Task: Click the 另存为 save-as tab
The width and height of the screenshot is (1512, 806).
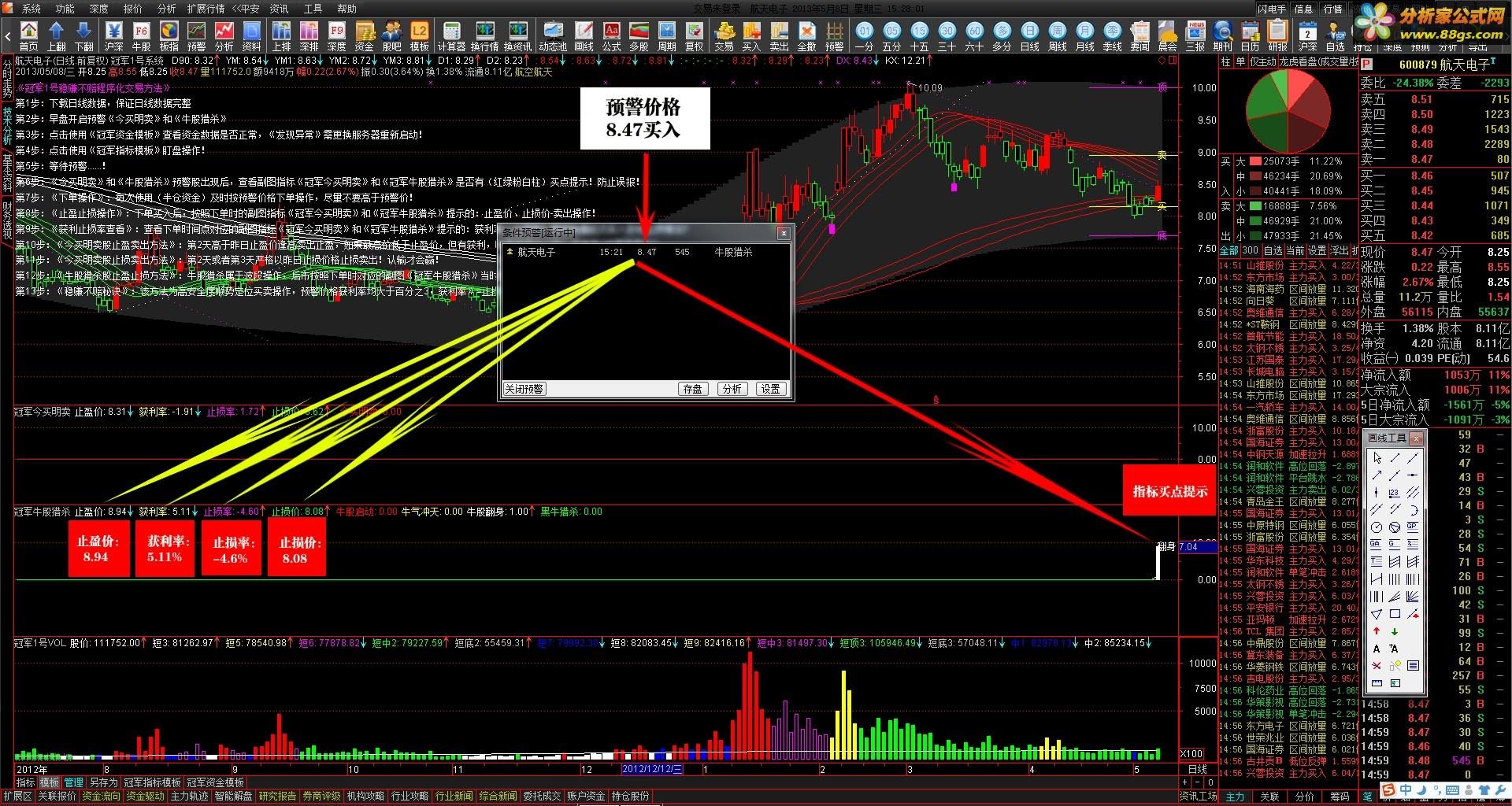Action: 103,782
